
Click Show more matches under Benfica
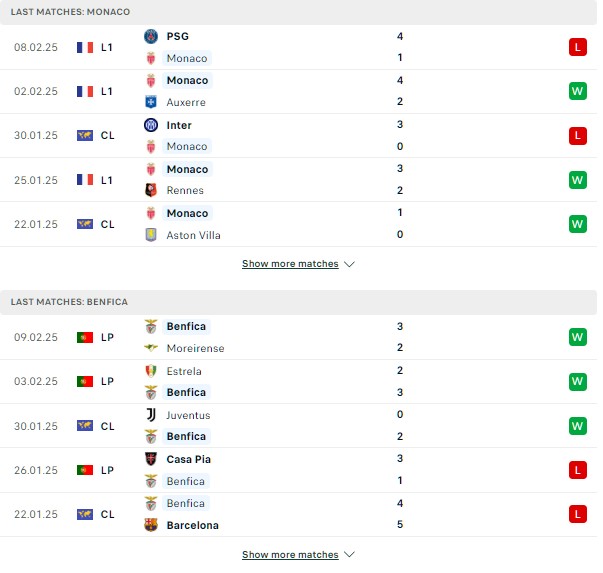click(x=290, y=555)
